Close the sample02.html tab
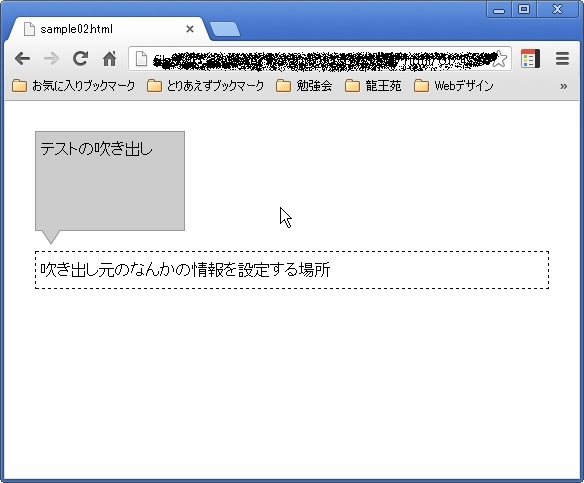 click(190, 29)
